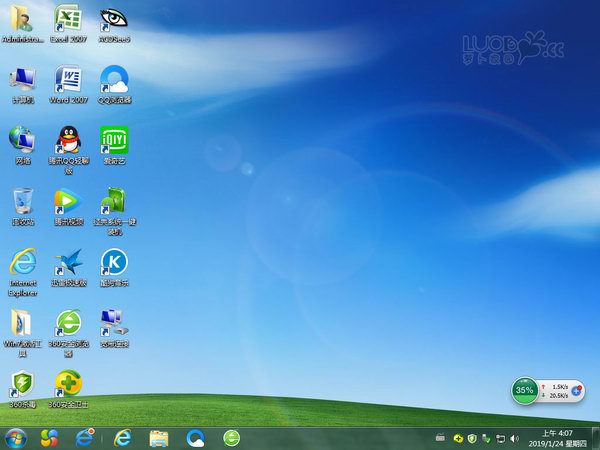The image size is (600, 450).
Task: Open the Win7 activation tools folder
Action: (23, 333)
